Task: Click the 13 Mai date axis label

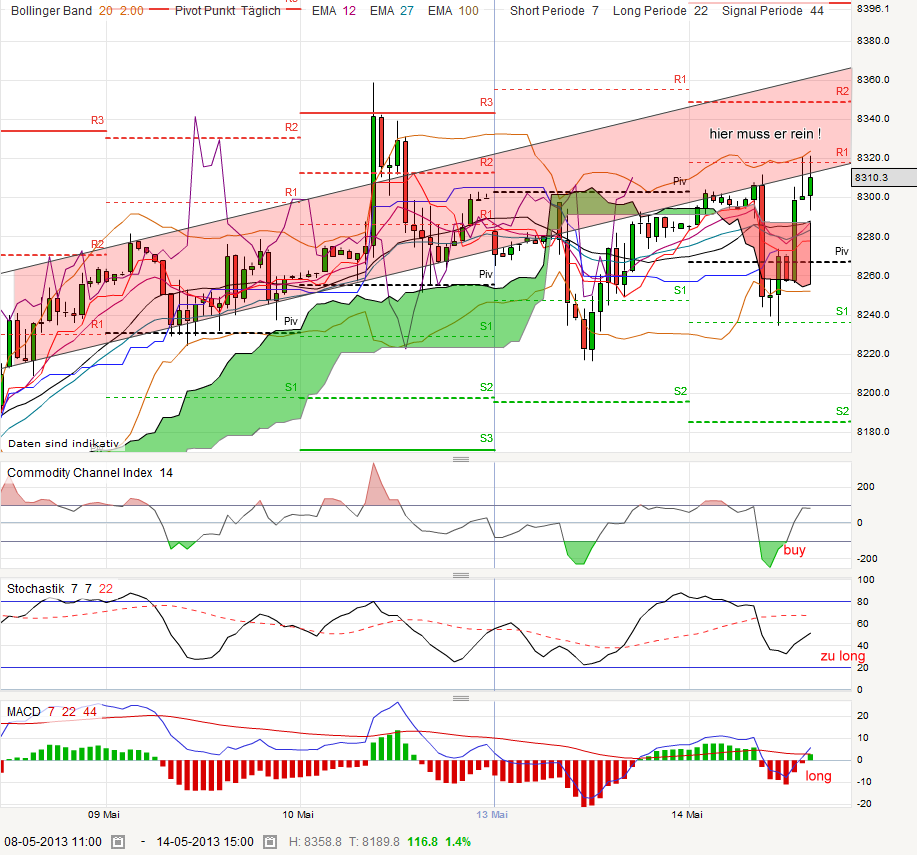Action: 492,815
